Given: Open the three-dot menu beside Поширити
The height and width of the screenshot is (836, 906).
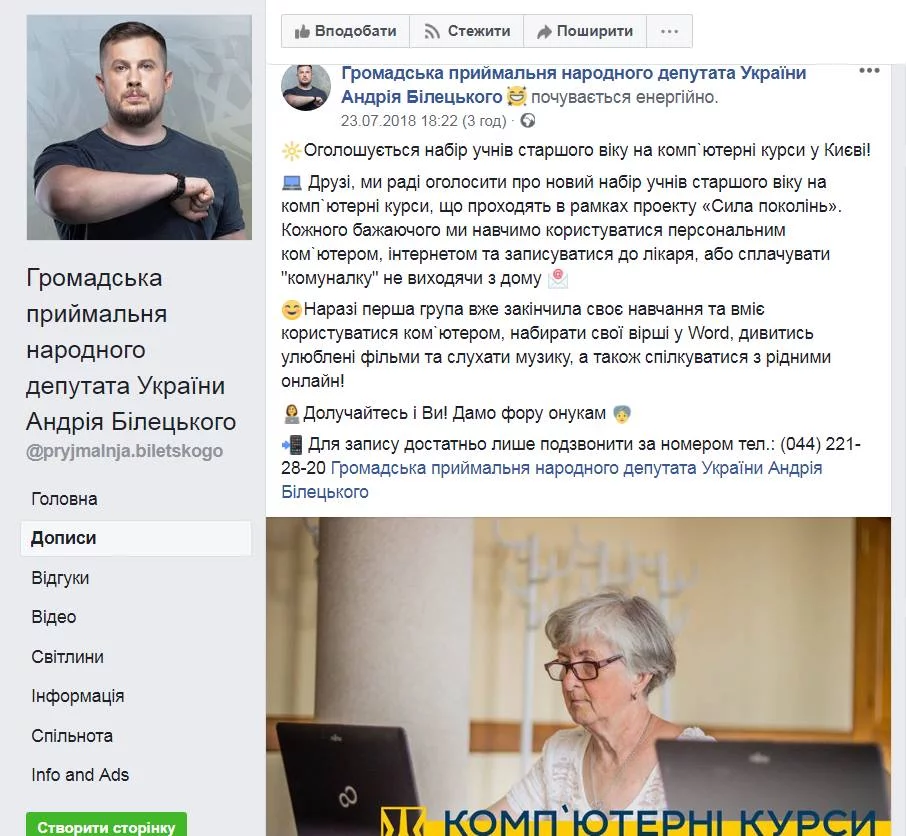Looking at the screenshot, I should tap(669, 31).
